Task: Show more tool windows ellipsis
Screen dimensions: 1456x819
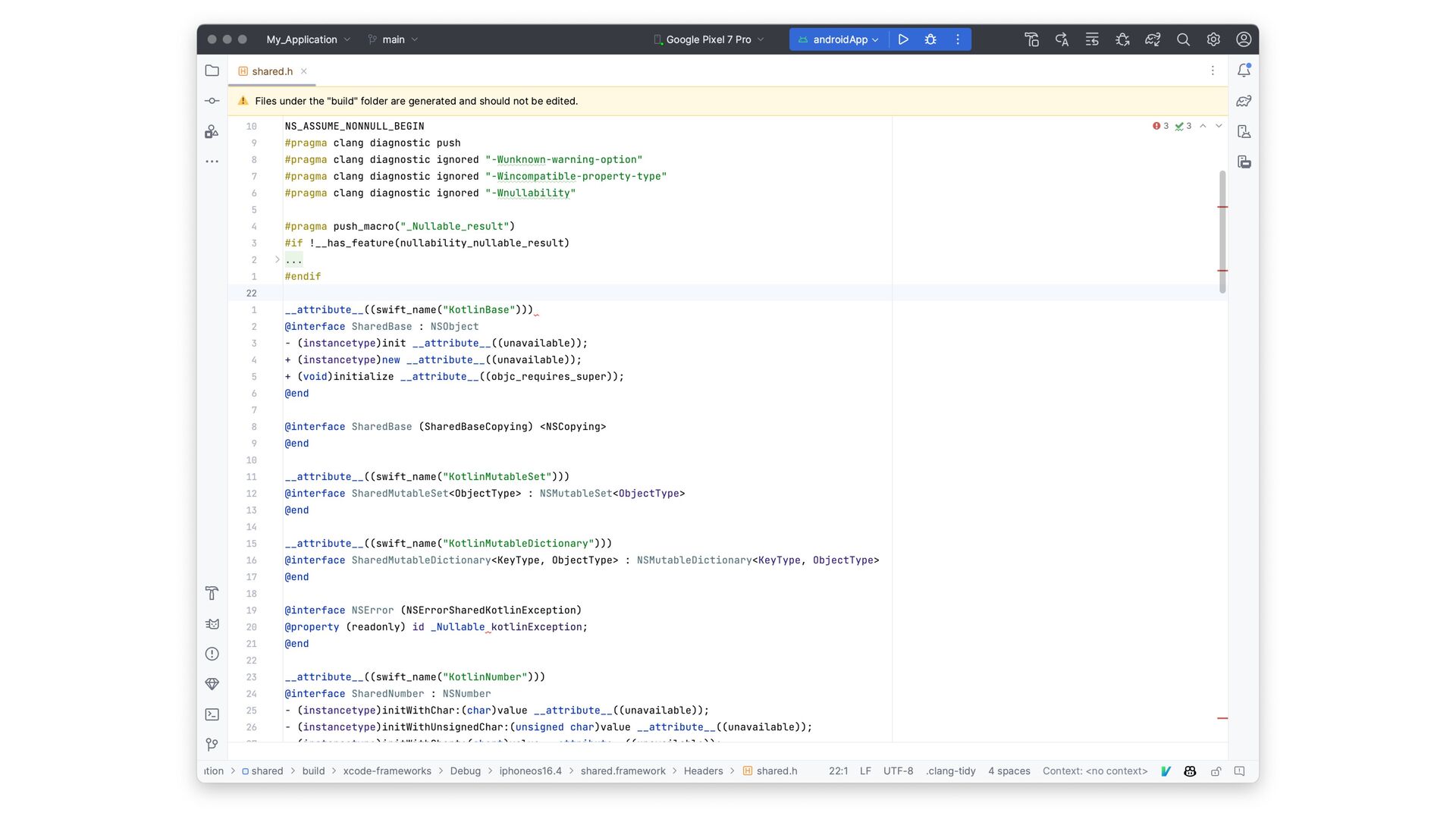Action: (212, 162)
